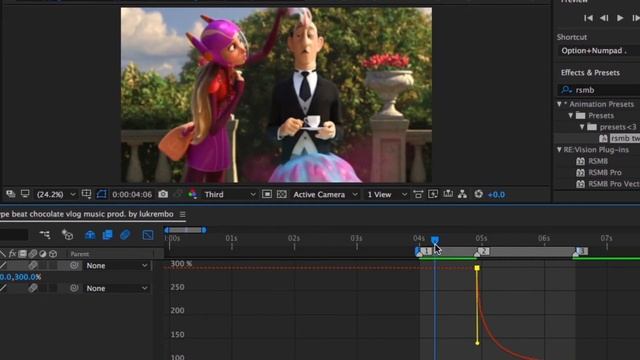Show channel and color management settings
Image resolution: width=640 pixels, height=360 pixels.
tap(193, 194)
